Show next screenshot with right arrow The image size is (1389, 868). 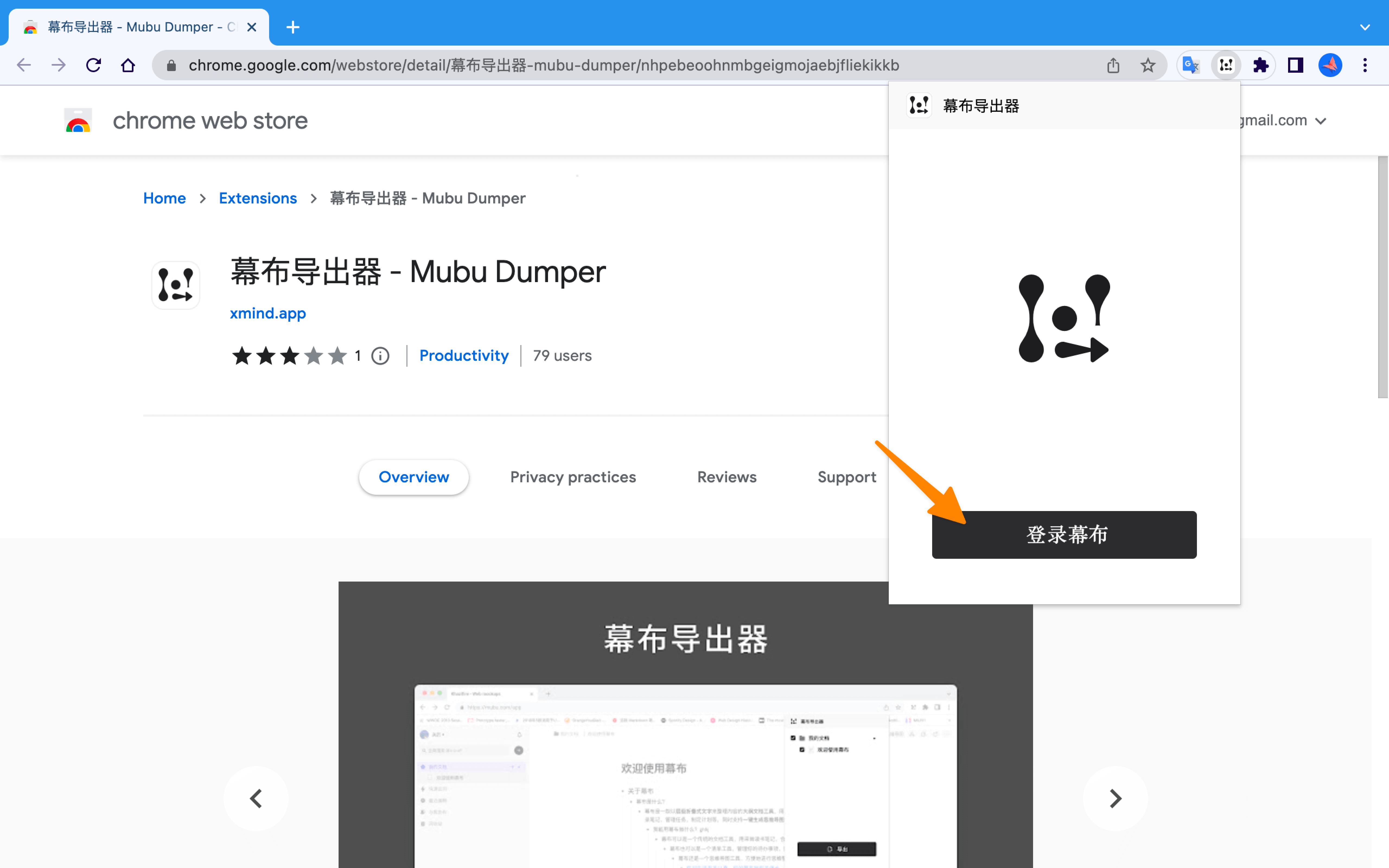1115,798
